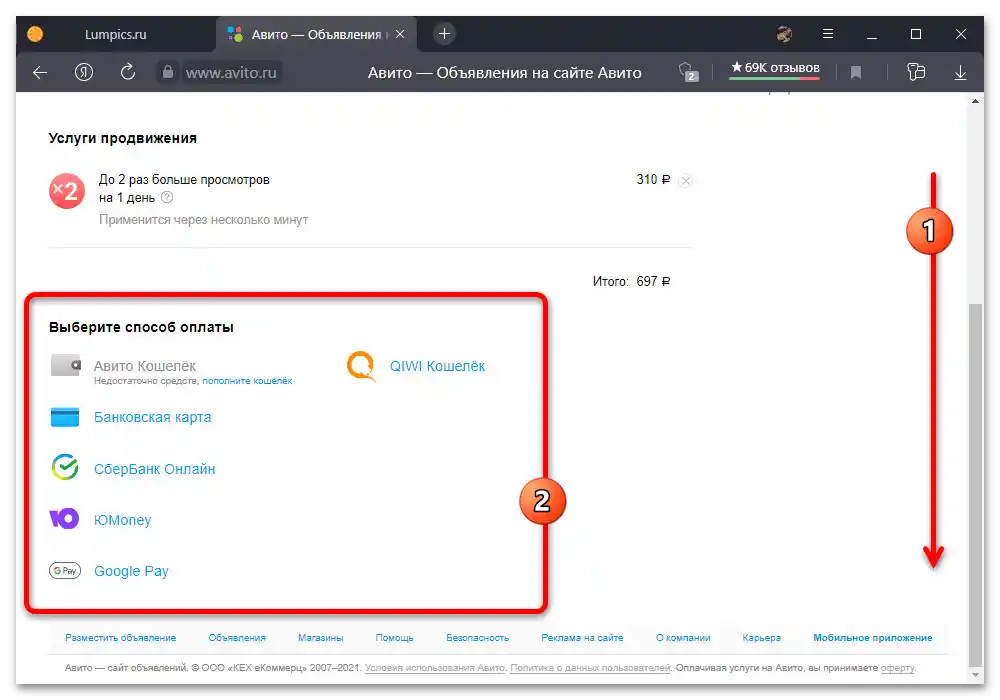Pay with Банковская карта
Screen dimensions: 1000x700
click(152, 417)
